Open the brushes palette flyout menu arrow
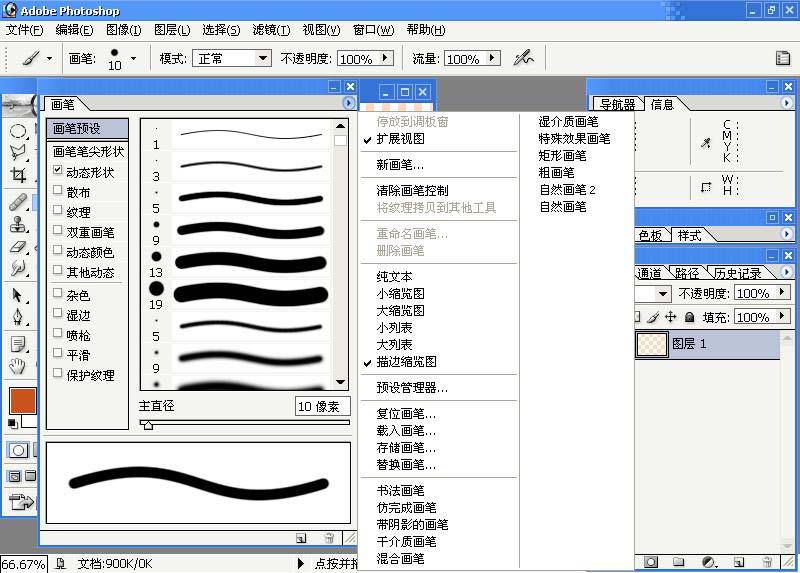 click(x=348, y=103)
